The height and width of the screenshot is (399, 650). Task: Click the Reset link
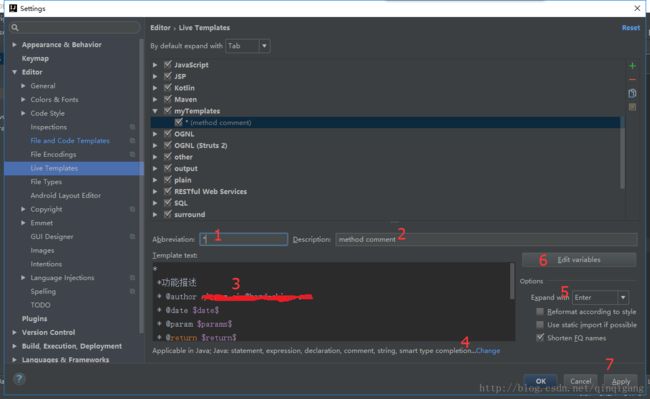click(x=631, y=27)
